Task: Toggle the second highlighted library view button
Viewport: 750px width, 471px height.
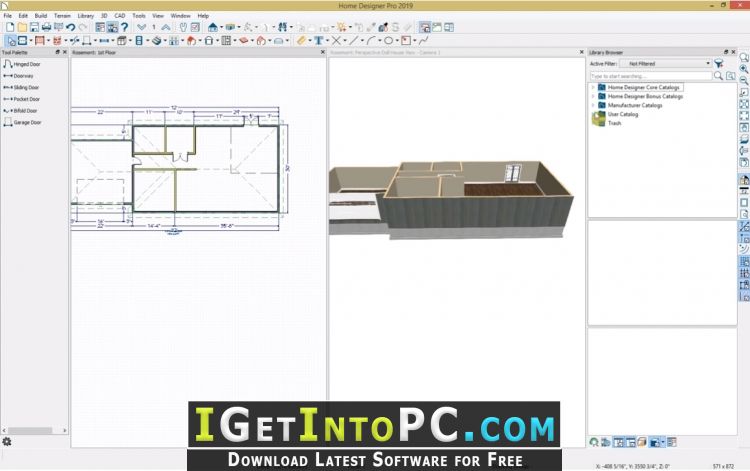Action: click(631, 442)
